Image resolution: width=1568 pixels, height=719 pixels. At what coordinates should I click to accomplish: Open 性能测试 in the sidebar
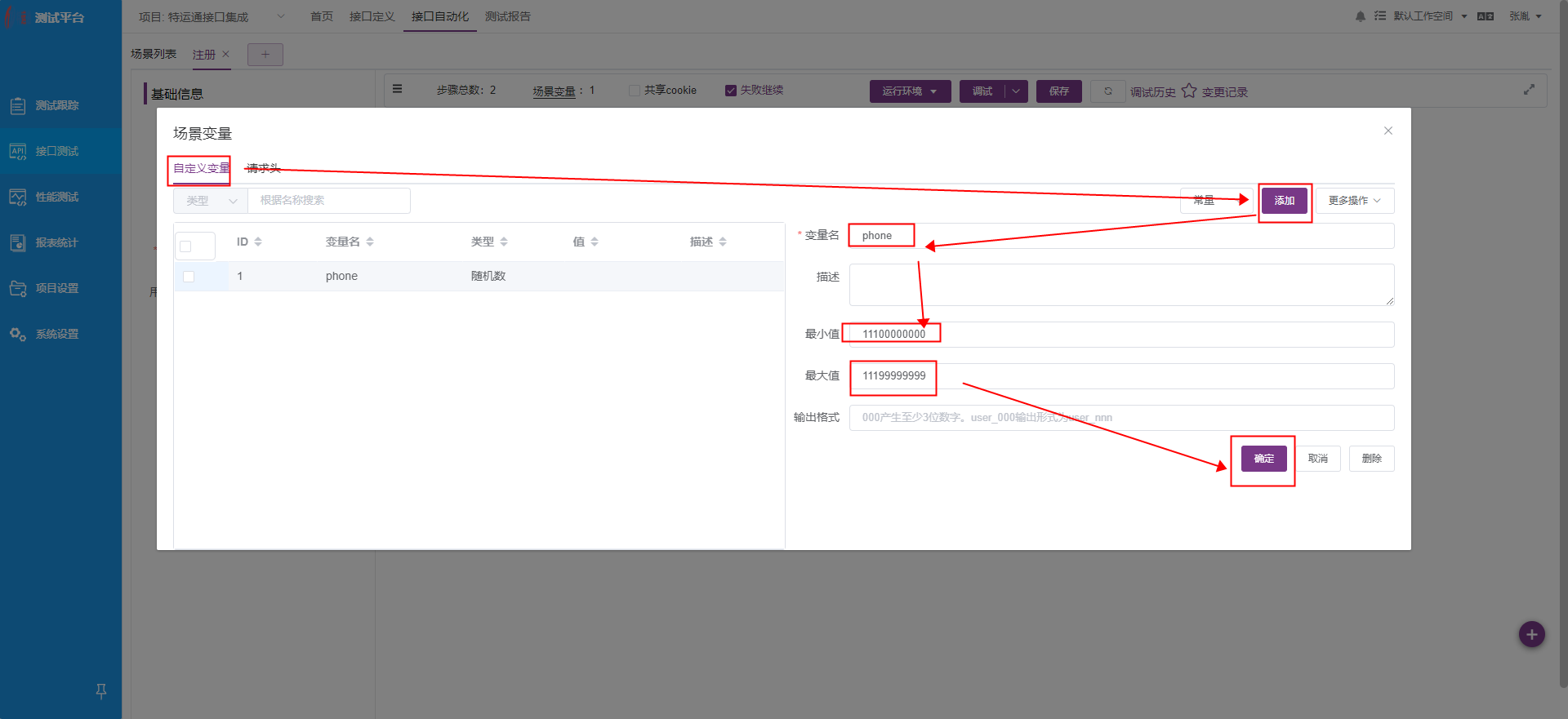click(57, 197)
